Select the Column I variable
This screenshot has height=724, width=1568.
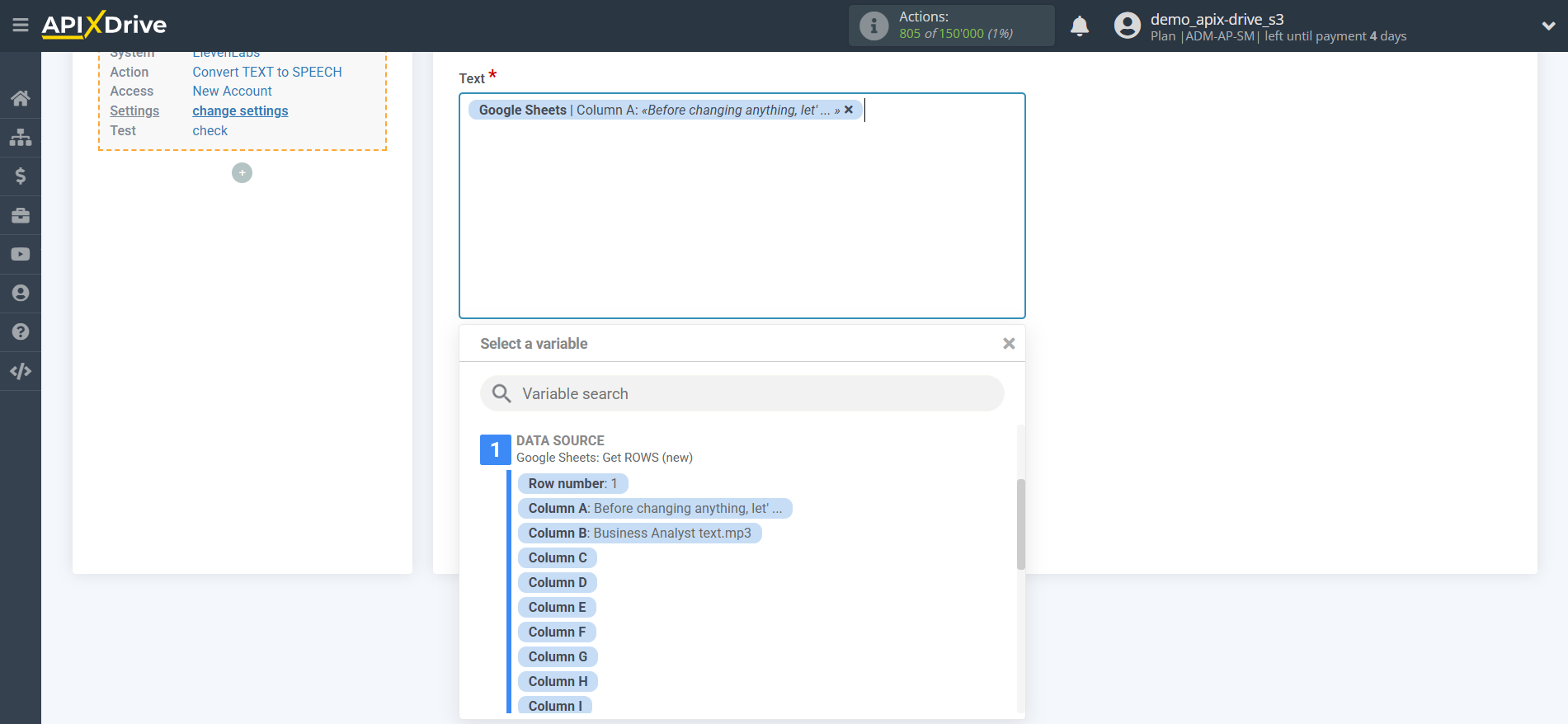tap(555, 705)
